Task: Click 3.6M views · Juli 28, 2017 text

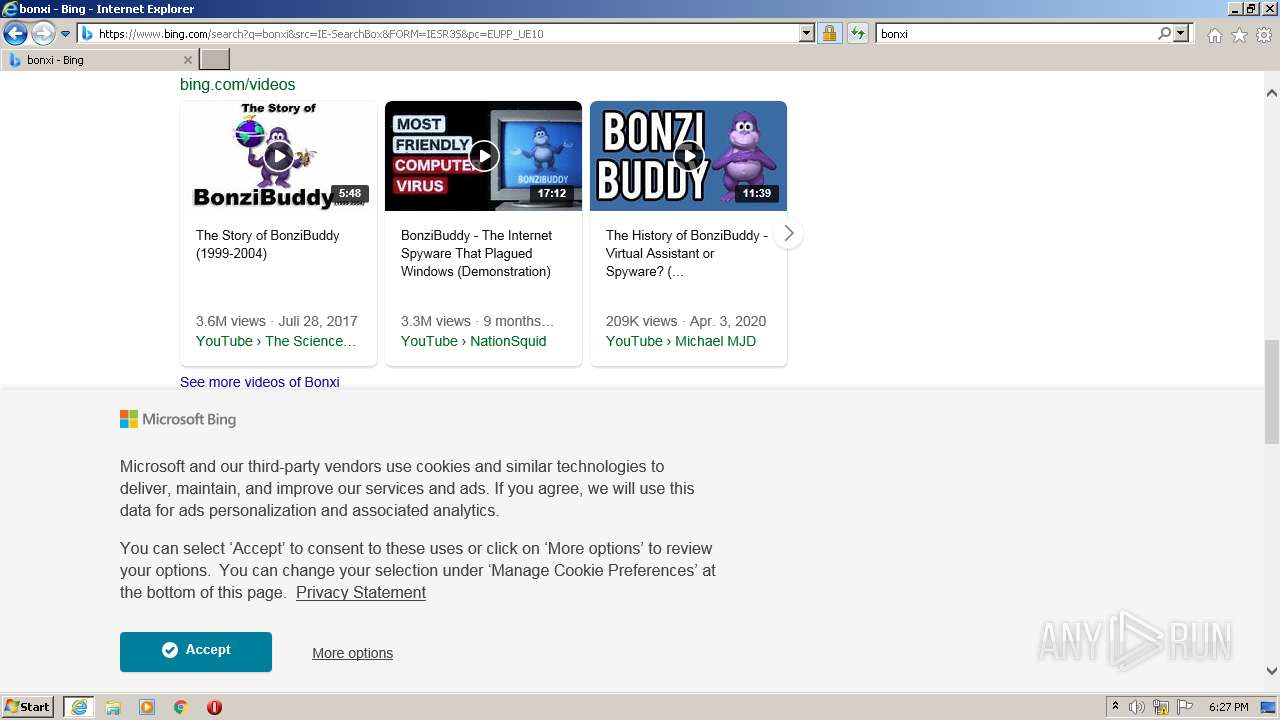Action: tap(277, 321)
